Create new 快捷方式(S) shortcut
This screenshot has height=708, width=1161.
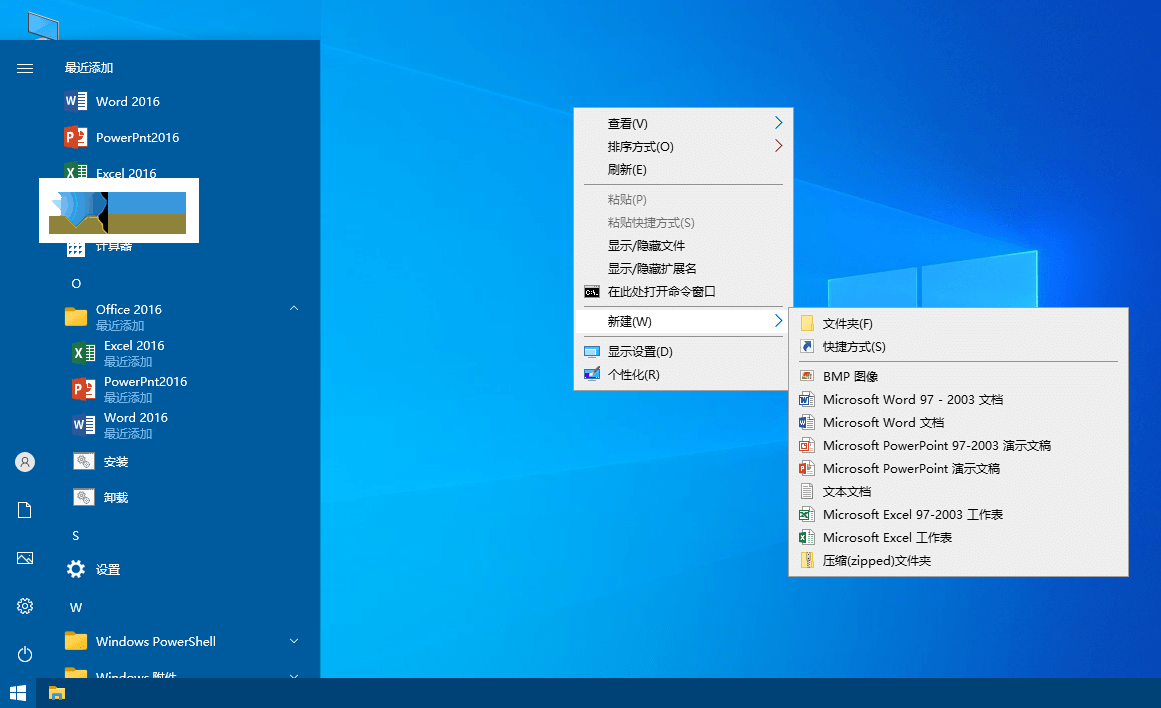pyautogui.click(x=958, y=347)
